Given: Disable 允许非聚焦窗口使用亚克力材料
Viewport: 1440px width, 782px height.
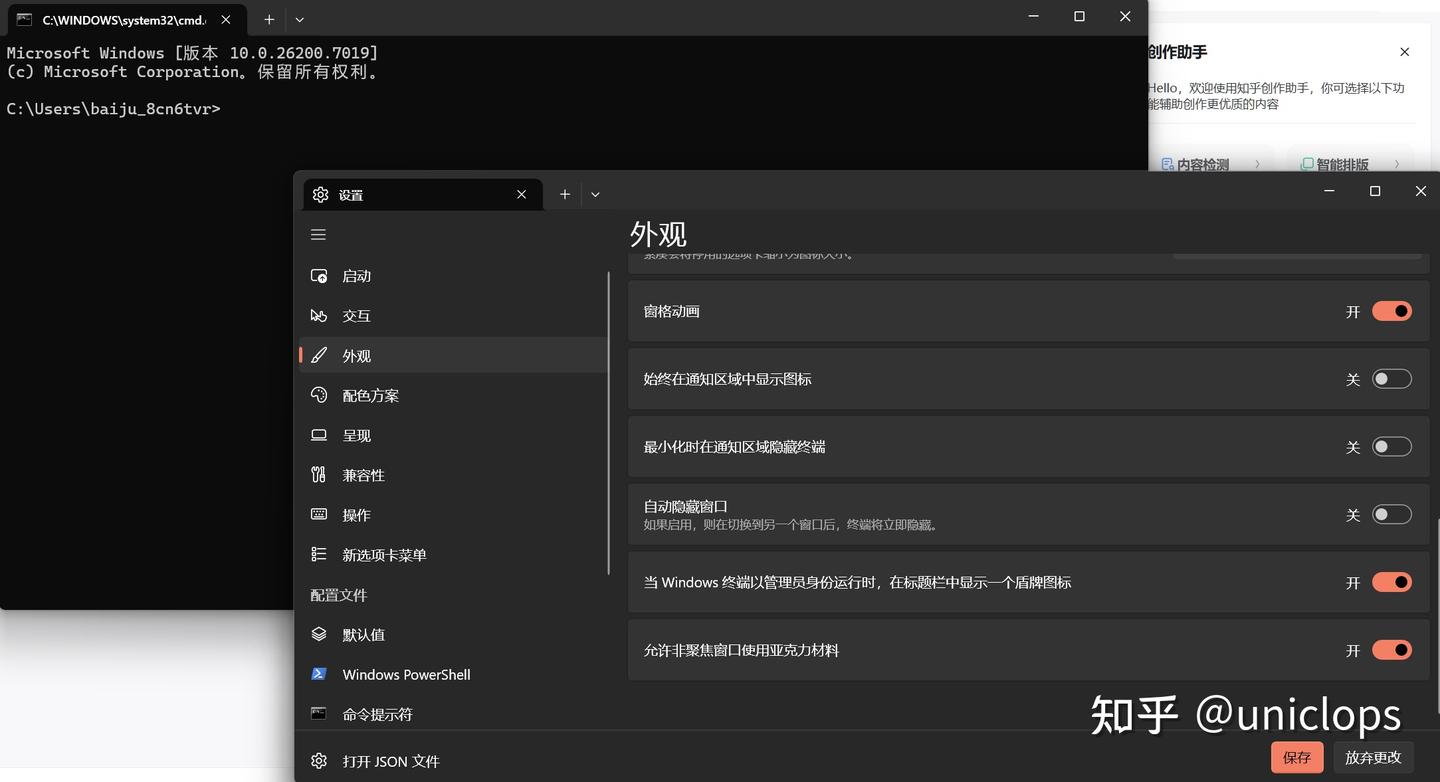Looking at the screenshot, I should pos(1392,650).
